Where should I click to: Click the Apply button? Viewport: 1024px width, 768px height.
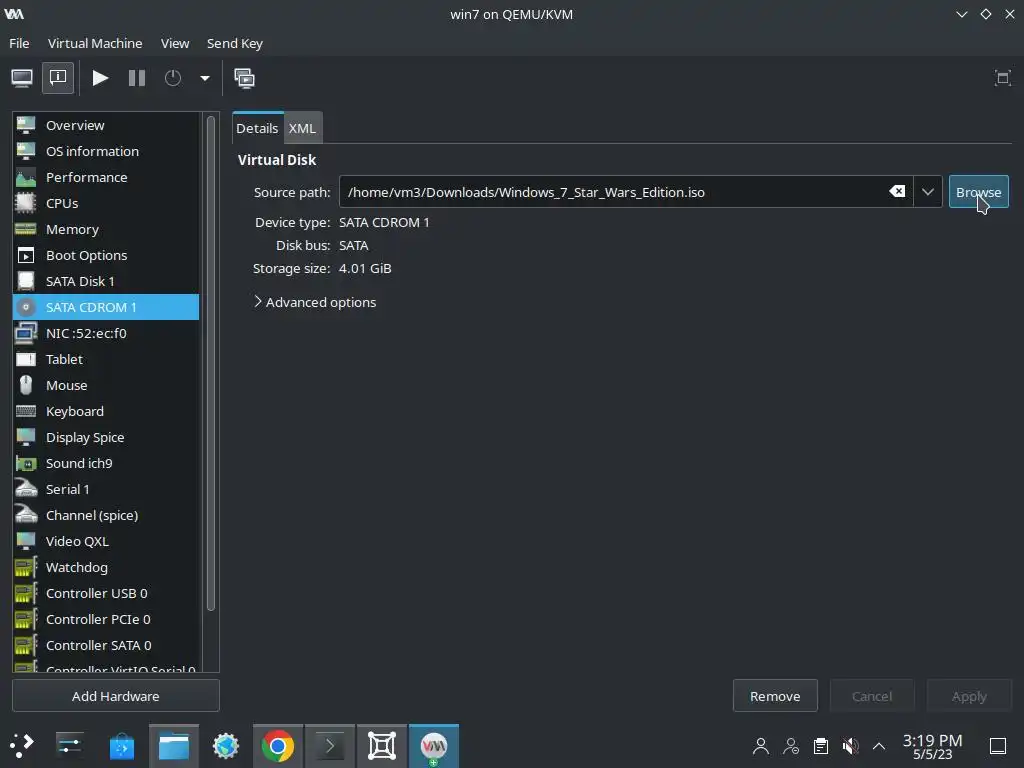coord(969,696)
